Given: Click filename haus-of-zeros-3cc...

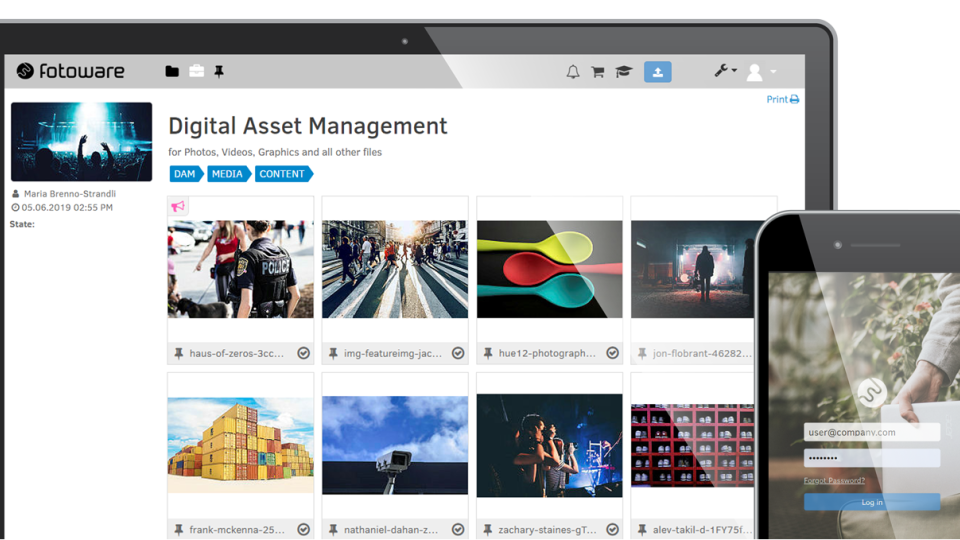Looking at the screenshot, I should point(236,353).
